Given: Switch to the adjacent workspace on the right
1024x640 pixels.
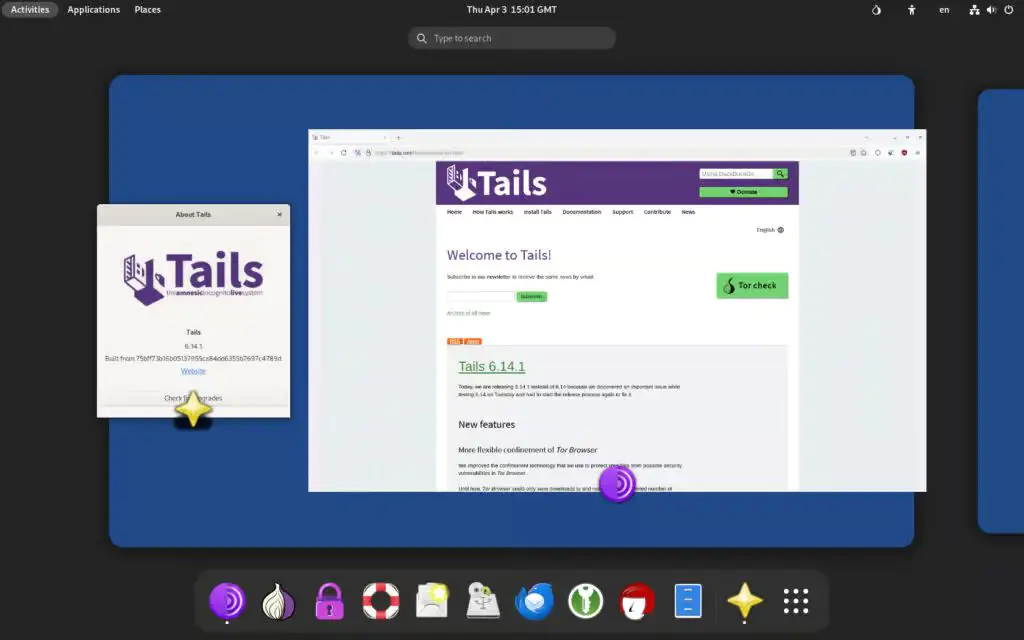Looking at the screenshot, I should tap(1001, 311).
